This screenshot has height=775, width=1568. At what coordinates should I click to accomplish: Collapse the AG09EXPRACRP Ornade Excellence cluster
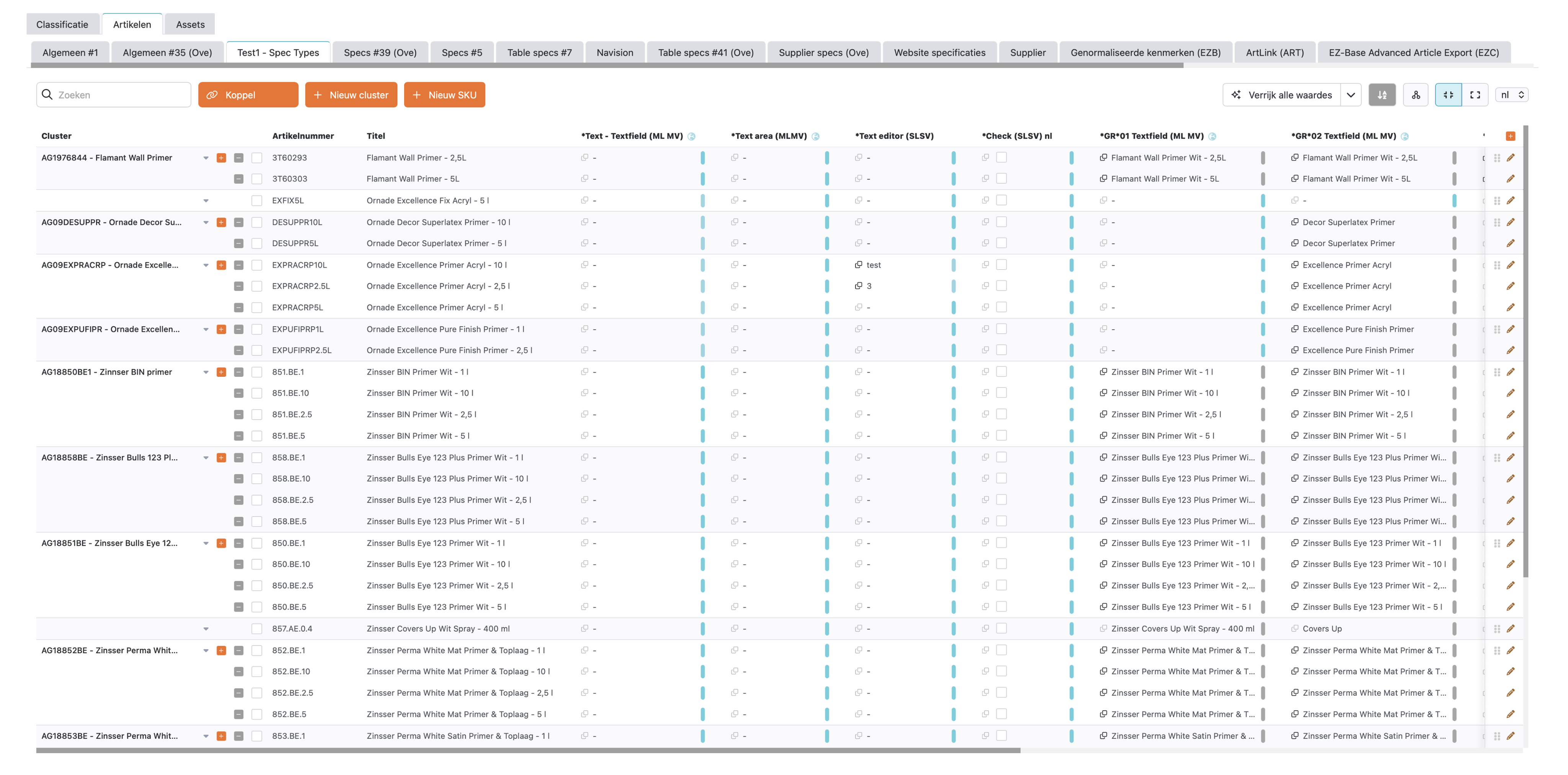(206, 265)
